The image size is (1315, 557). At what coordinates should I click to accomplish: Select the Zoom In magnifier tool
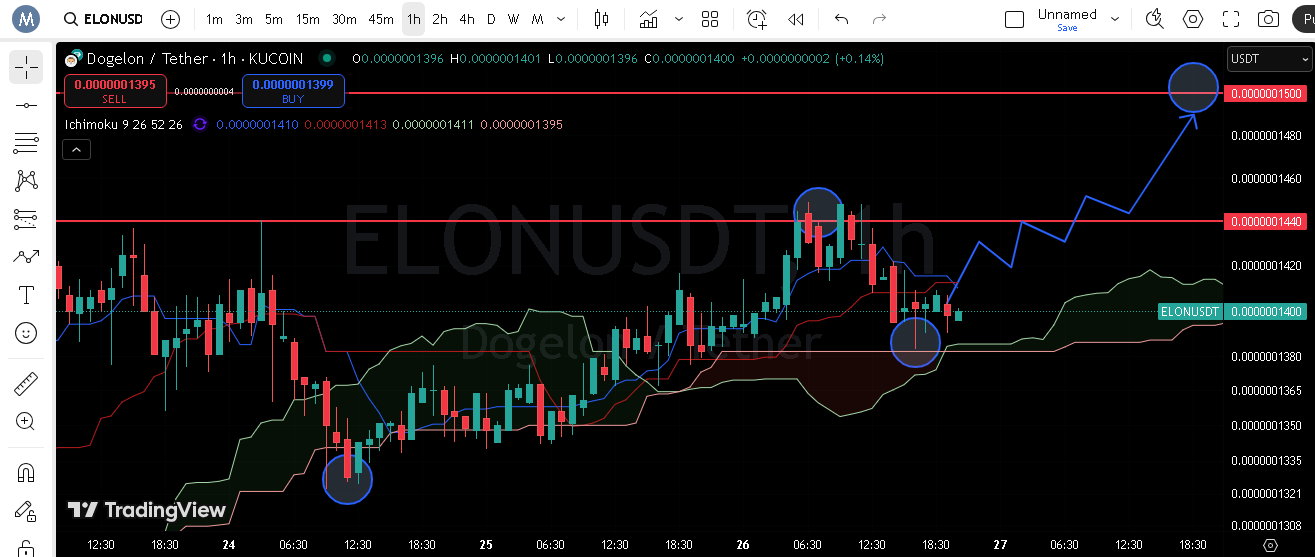coord(26,422)
